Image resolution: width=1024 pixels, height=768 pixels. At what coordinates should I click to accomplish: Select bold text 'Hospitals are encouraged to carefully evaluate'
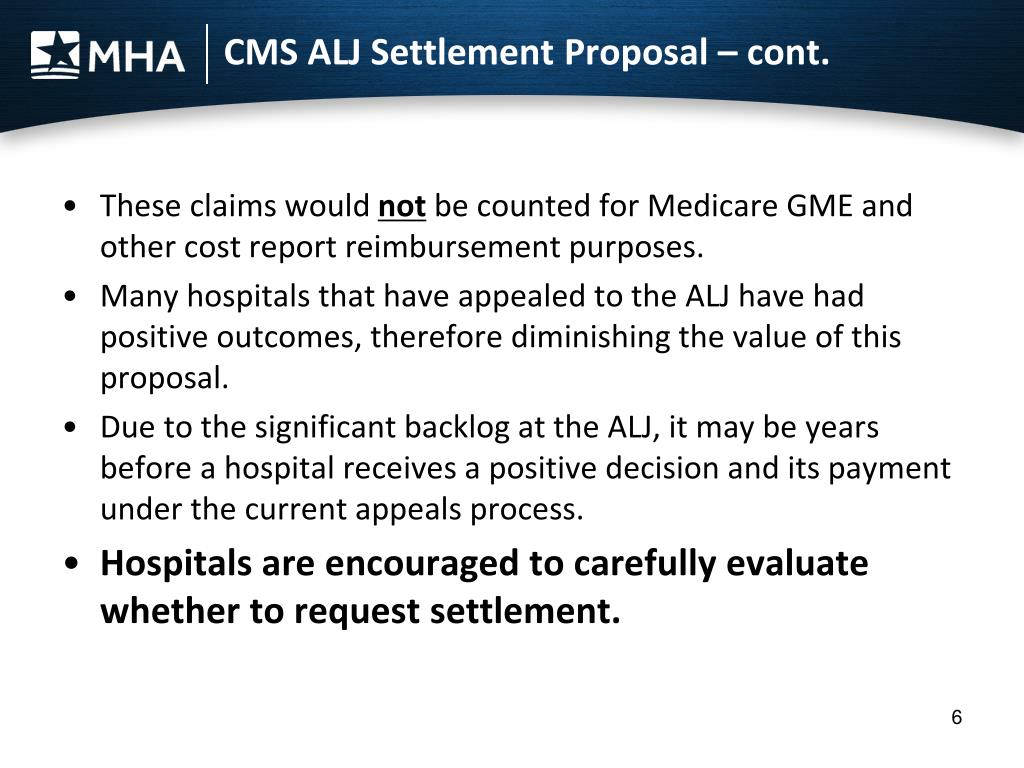pos(484,564)
